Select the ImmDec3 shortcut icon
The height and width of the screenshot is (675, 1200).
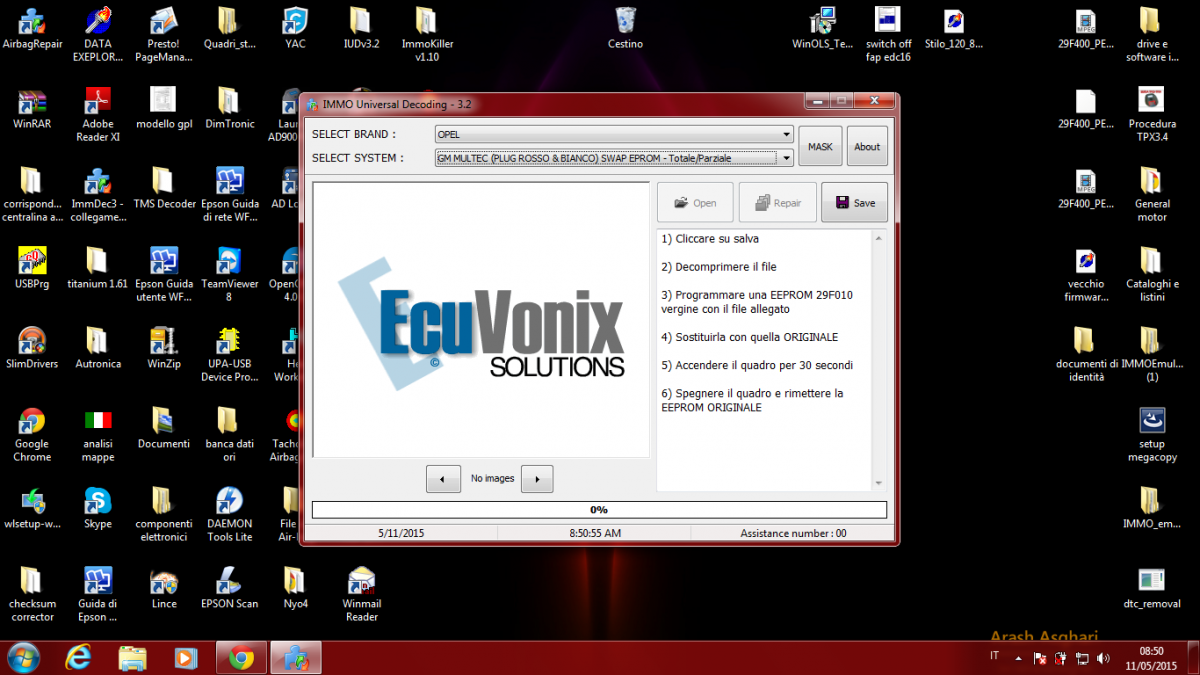pyautogui.click(x=98, y=195)
